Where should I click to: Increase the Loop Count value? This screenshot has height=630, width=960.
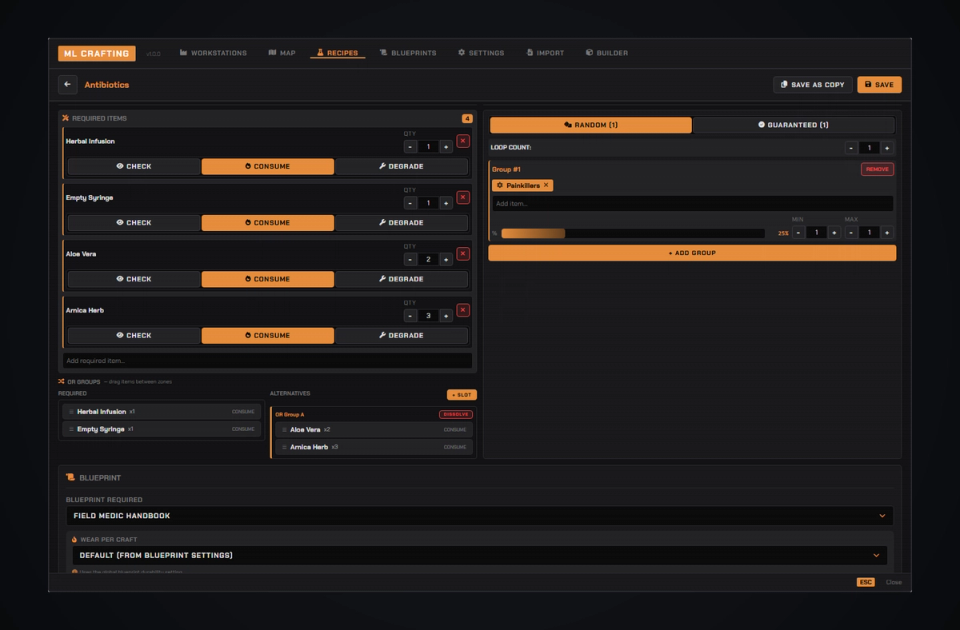tap(887, 148)
